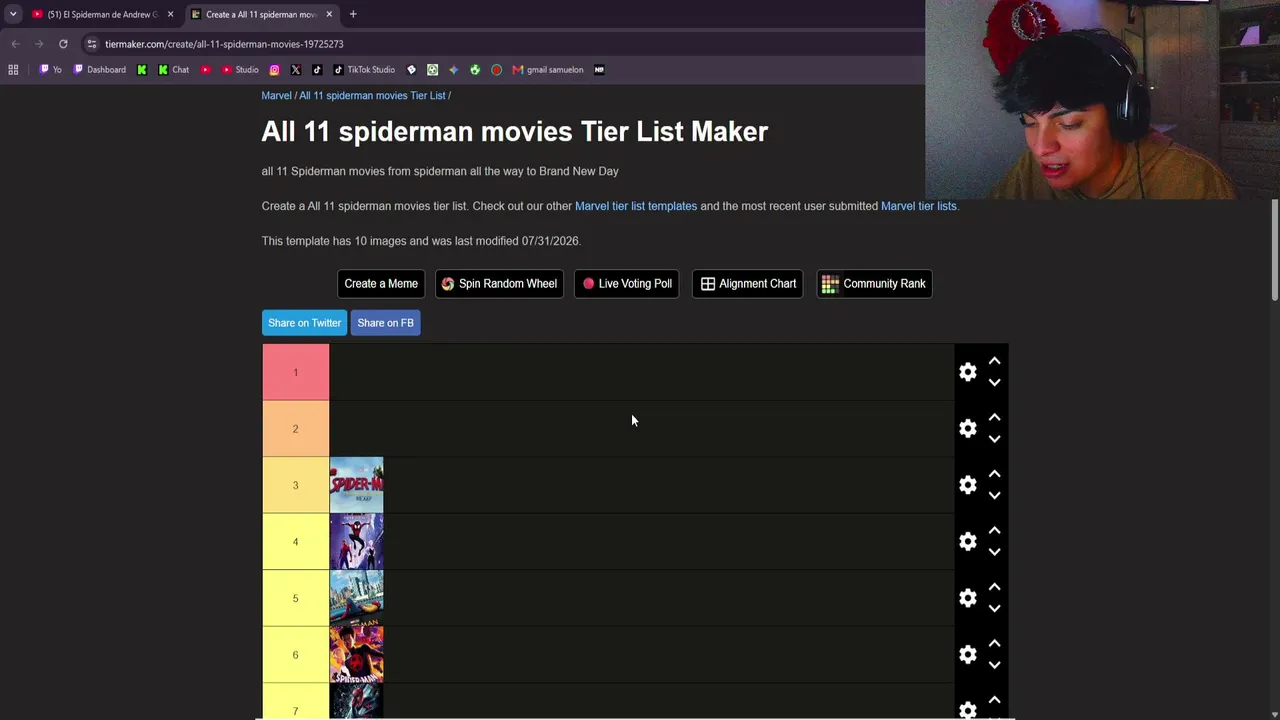Open the Twitch Dashboard bookmark
Viewport: 1280px width, 720px height.
(99, 70)
